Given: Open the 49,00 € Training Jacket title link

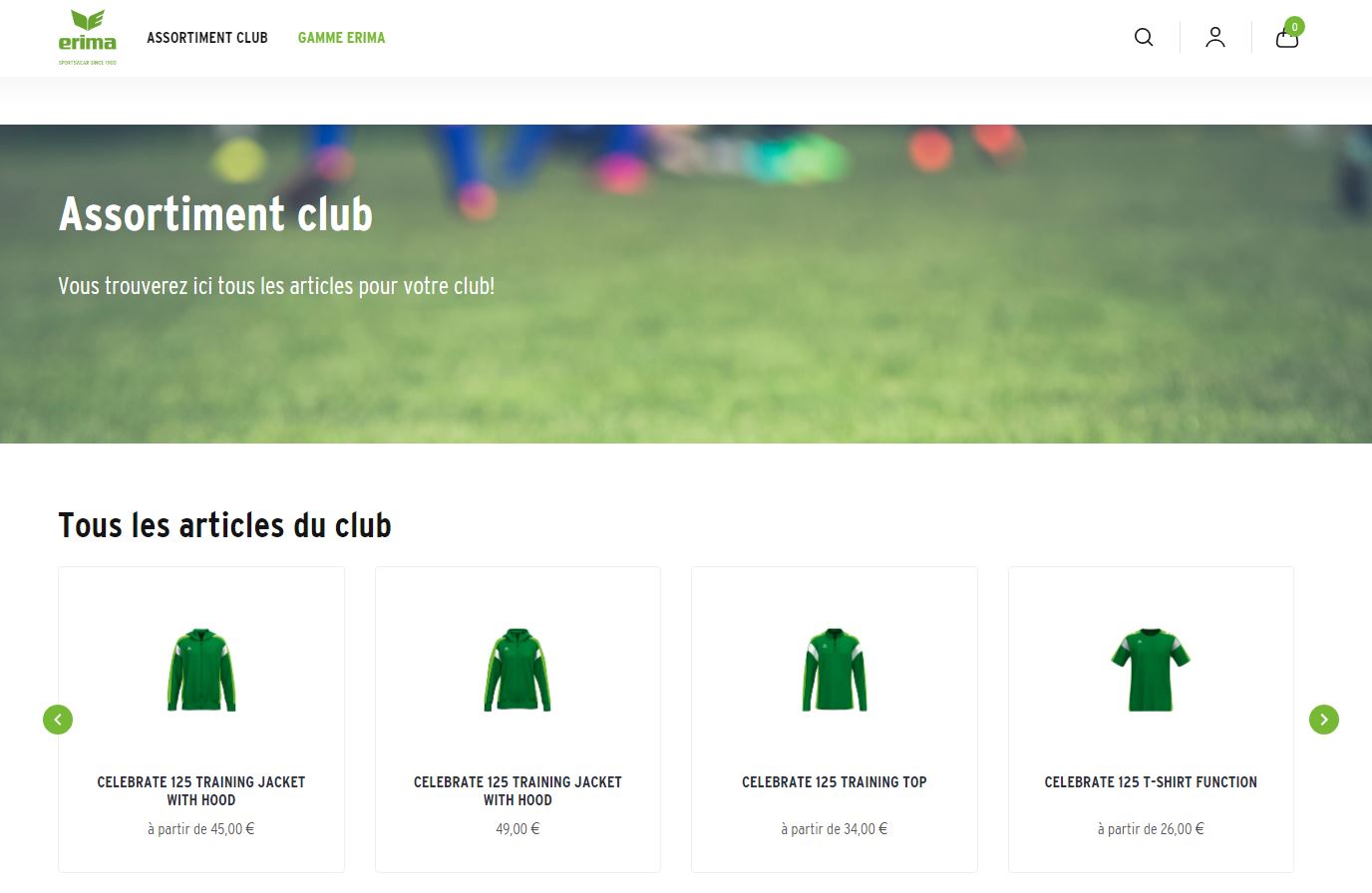Looking at the screenshot, I should [517, 791].
